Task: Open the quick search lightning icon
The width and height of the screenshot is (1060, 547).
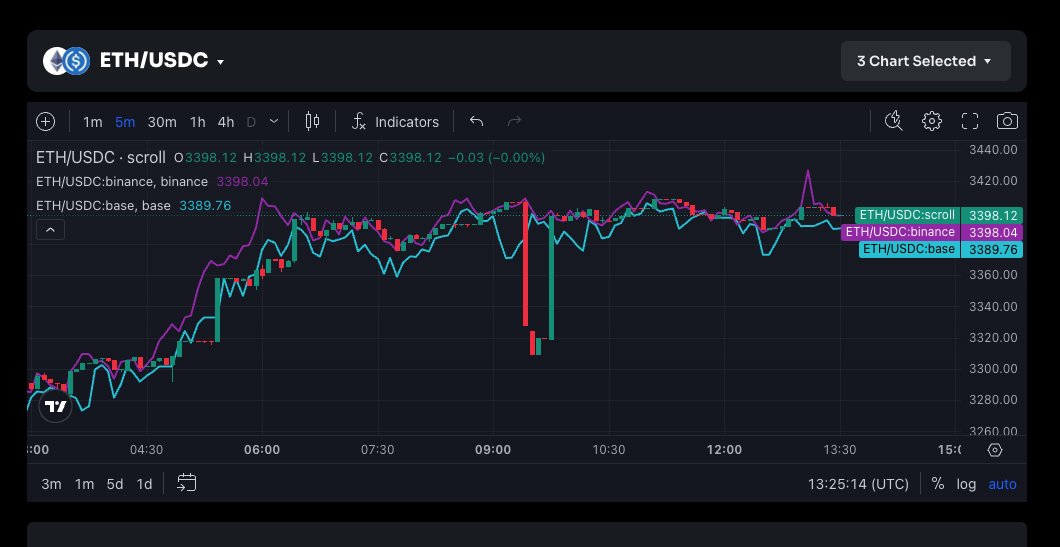Action: point(894,121)
